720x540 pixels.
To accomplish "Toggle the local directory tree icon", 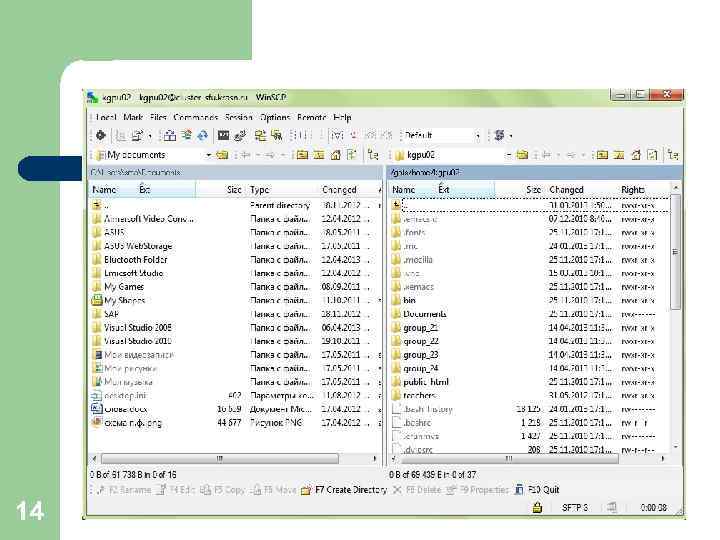I will 373,155.
